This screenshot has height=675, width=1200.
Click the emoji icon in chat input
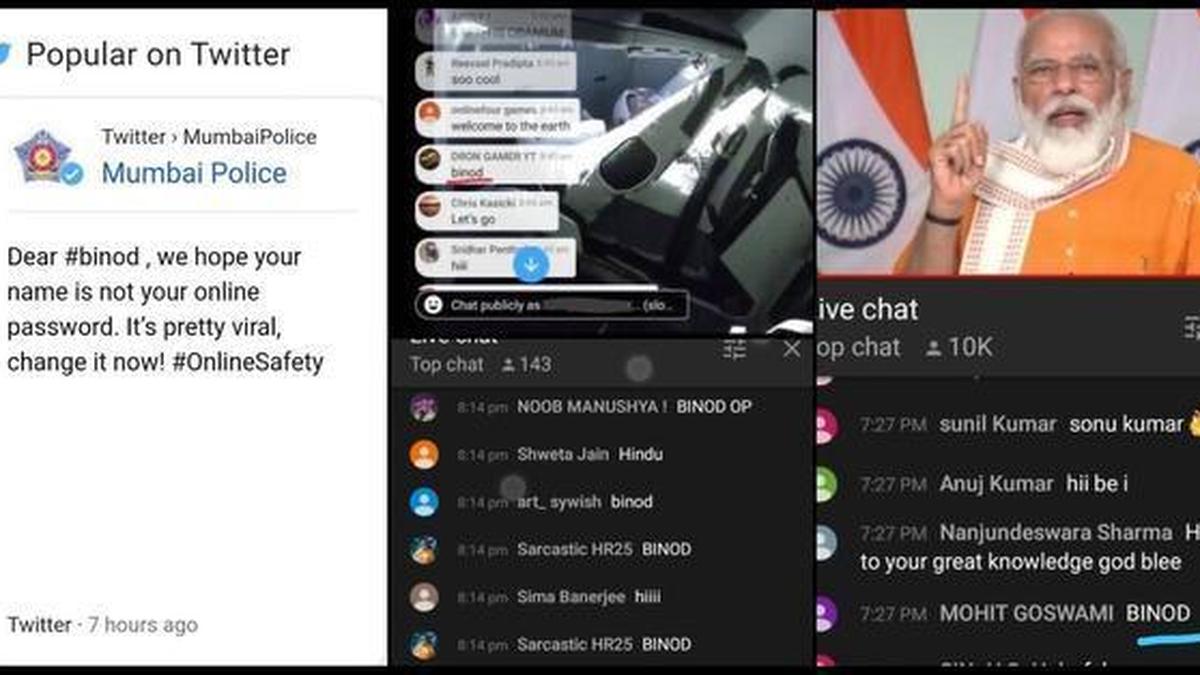(x=432, y=304)
